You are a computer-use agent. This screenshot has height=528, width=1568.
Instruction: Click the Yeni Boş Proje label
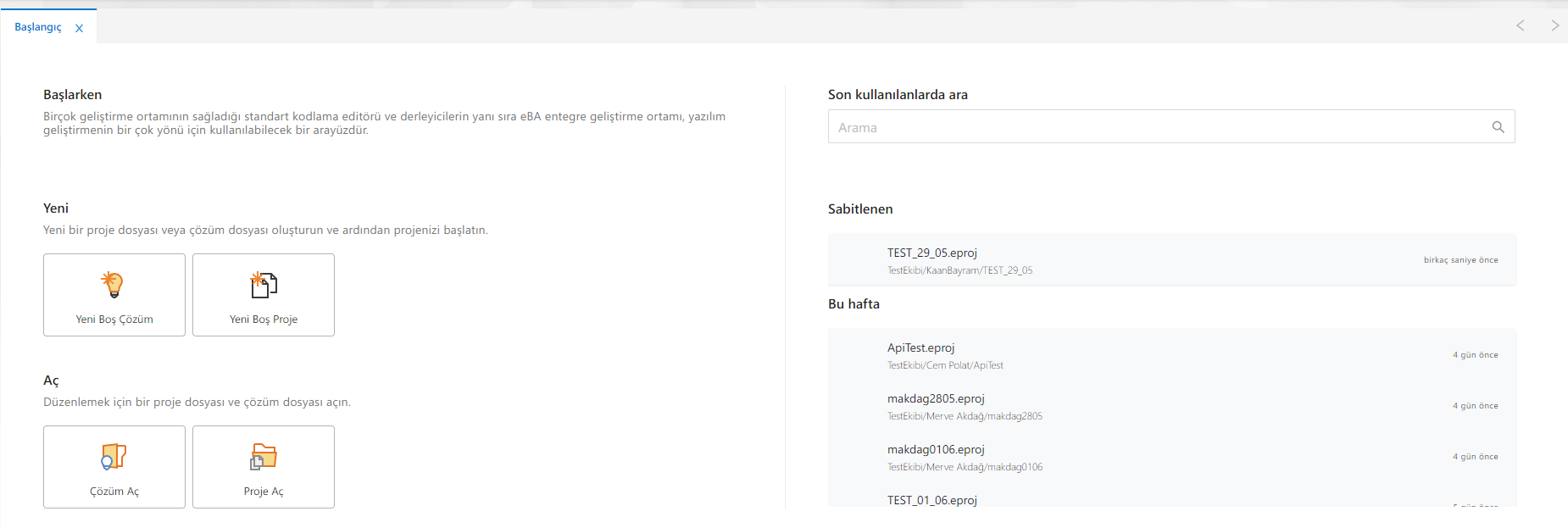264,320
